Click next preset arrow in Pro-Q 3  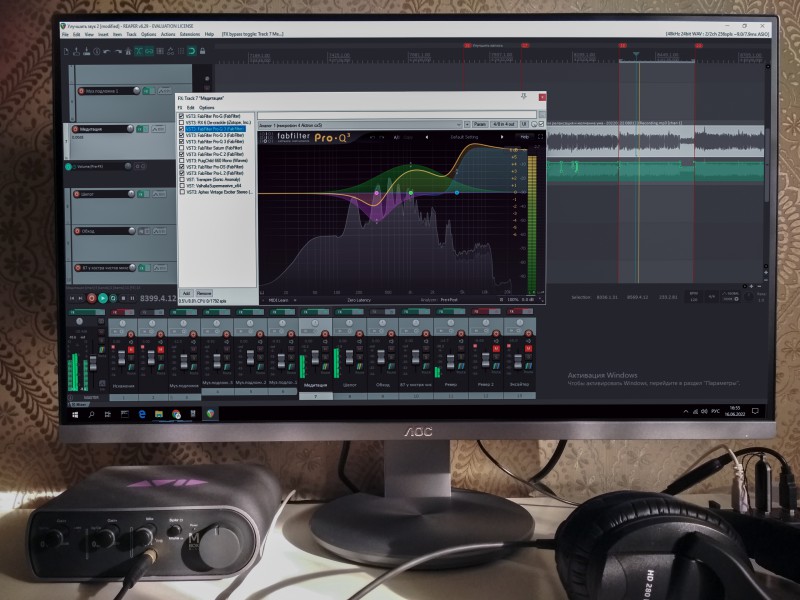(x=502, y=137)
